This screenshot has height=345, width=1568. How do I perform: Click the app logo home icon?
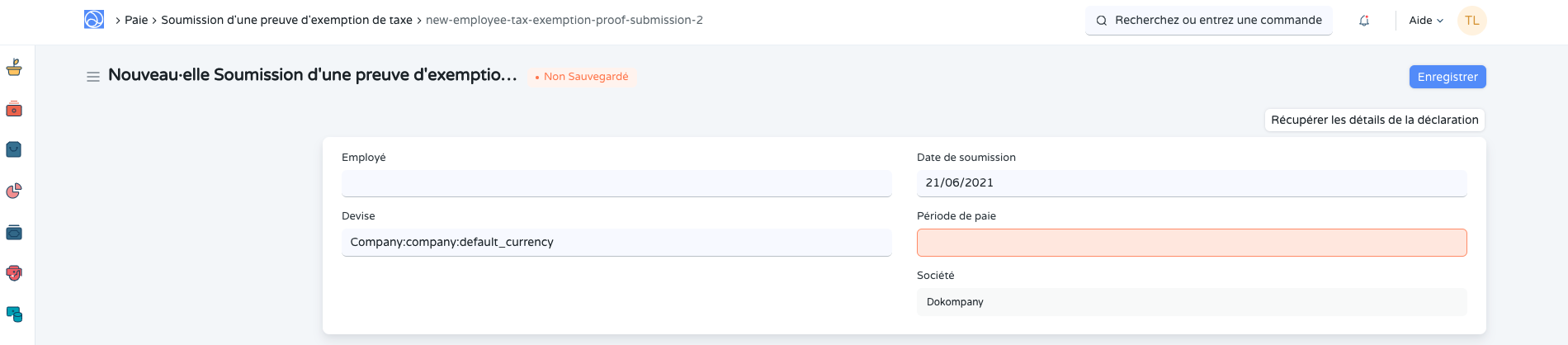(94, 20)
